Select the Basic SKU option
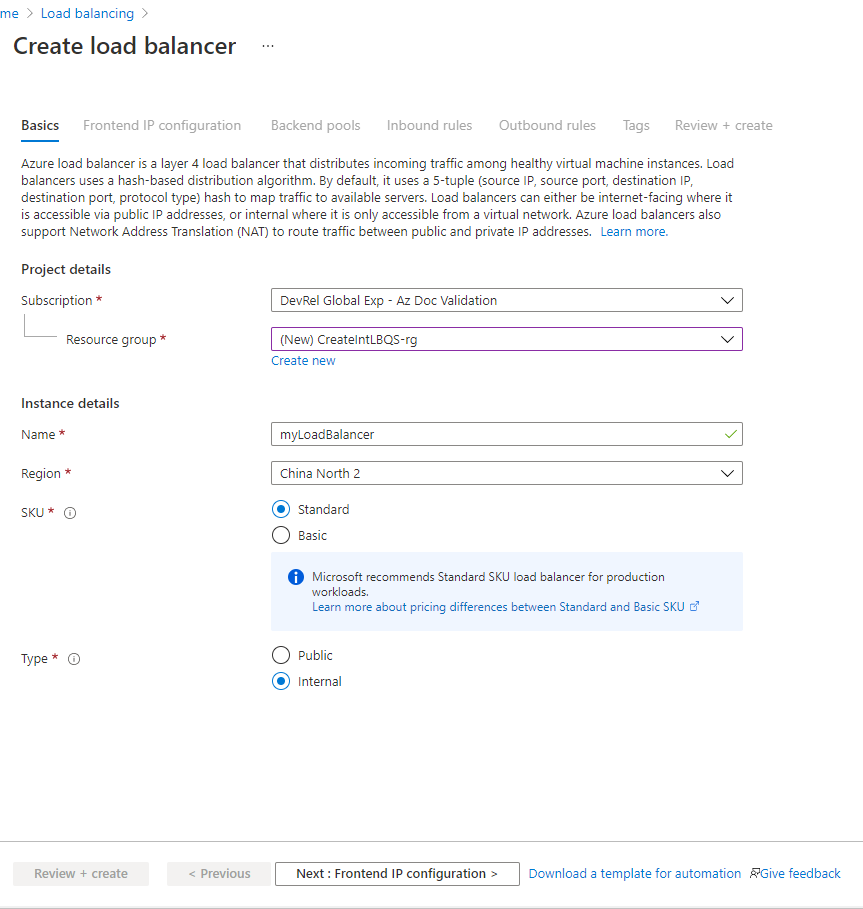 point(281,535)
